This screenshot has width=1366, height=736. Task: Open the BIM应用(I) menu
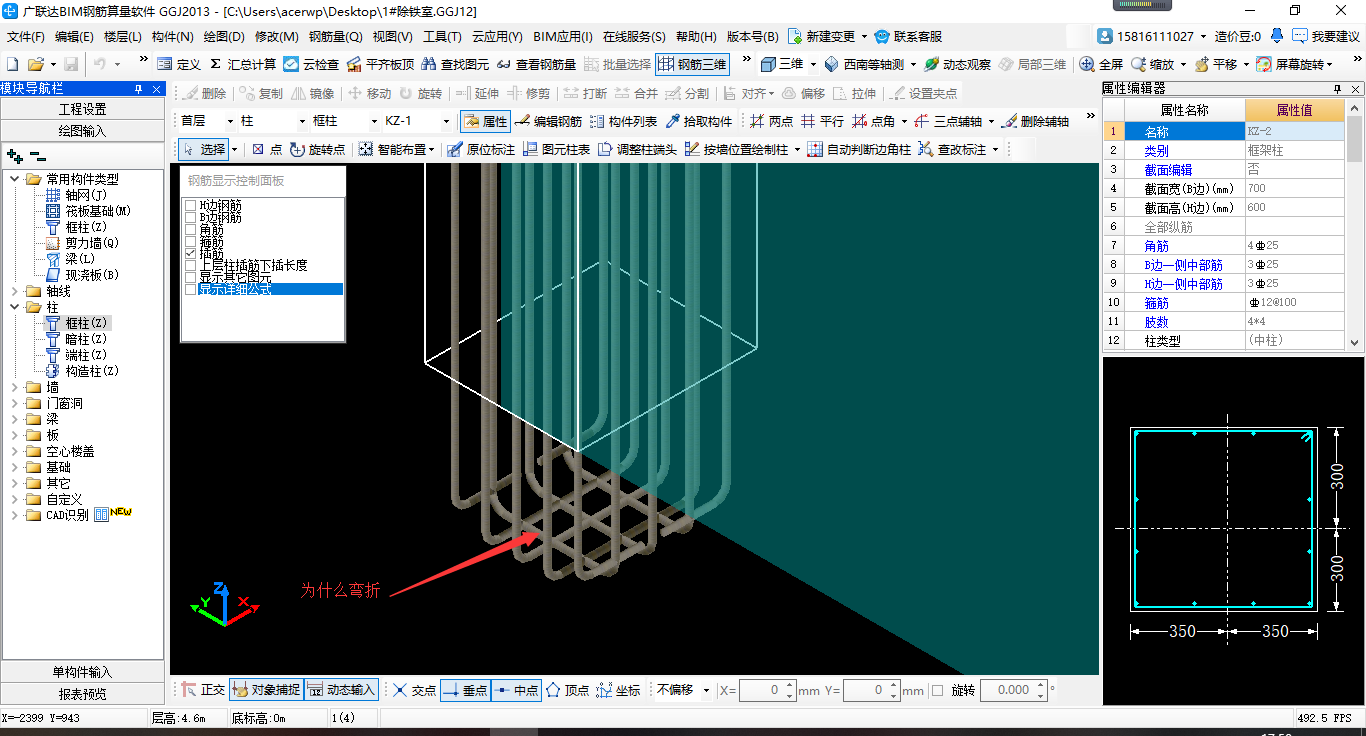tap(563, 37)
